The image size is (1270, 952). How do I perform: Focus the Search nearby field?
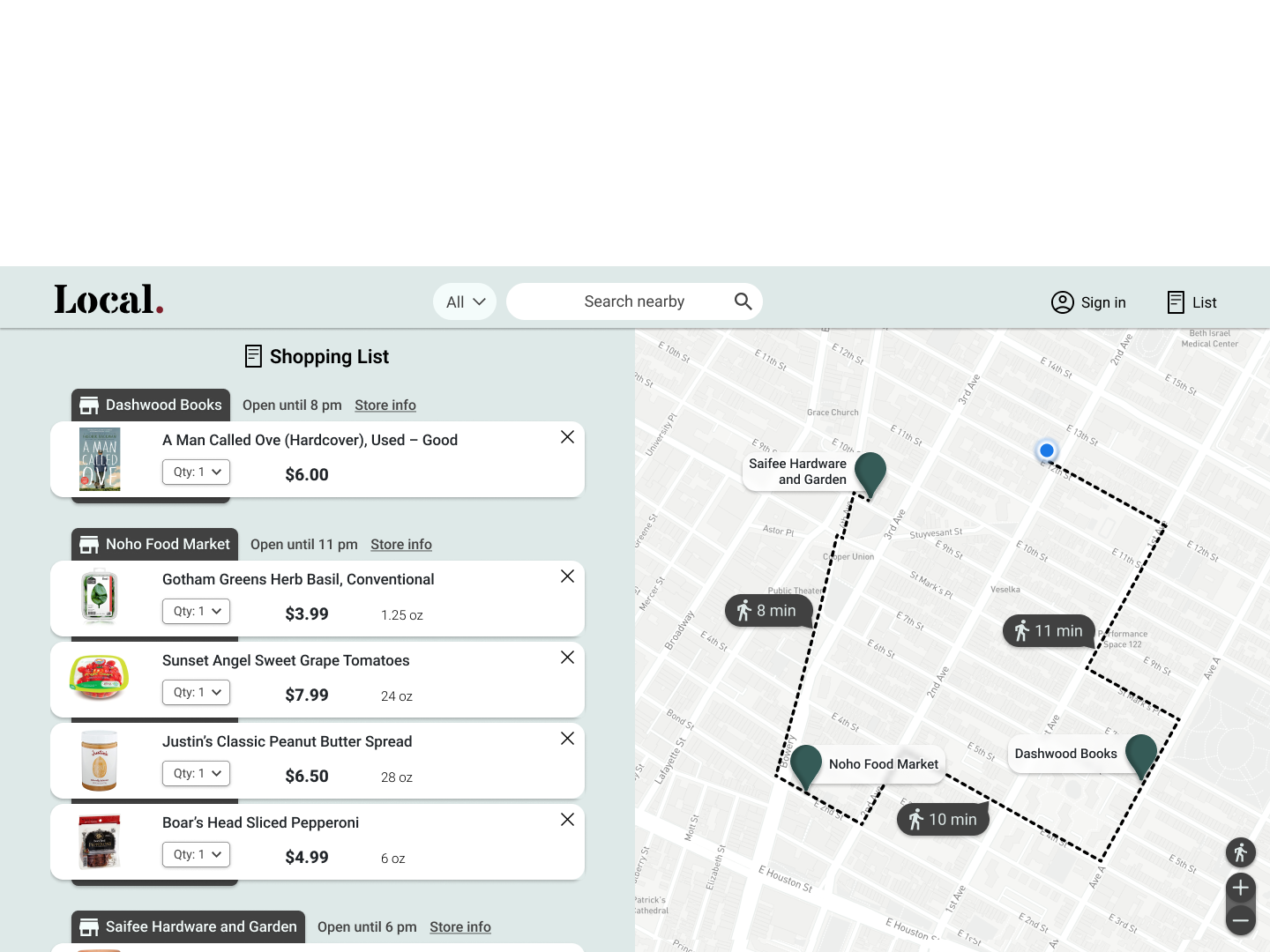[634, 301]
